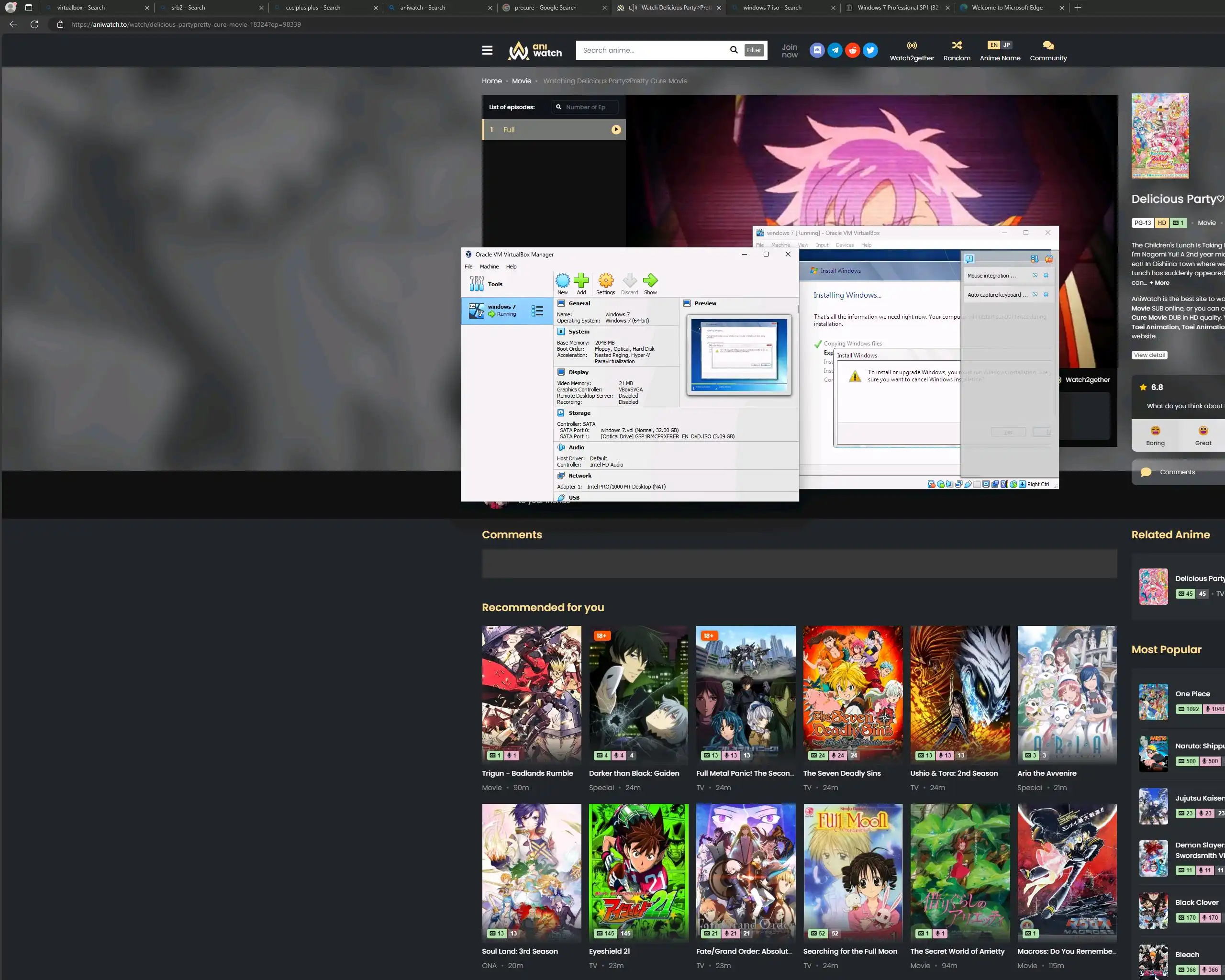Open the search Filter options

tap(753, 51)
